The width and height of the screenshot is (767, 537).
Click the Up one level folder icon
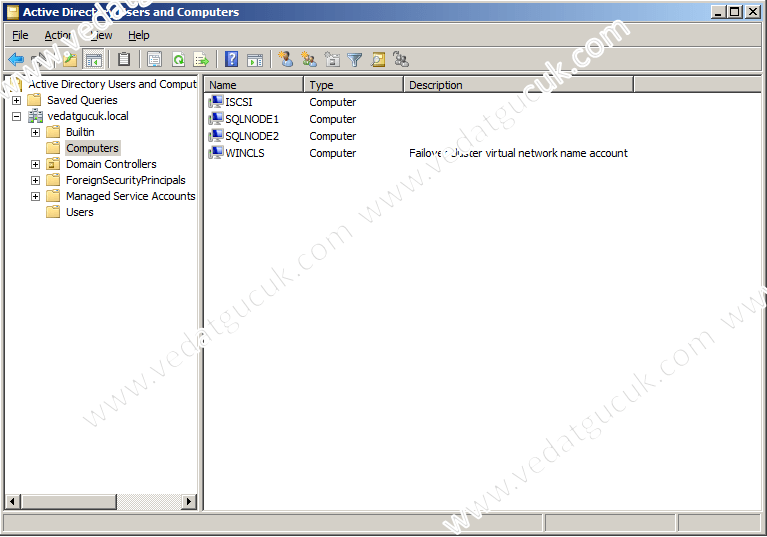69,60
